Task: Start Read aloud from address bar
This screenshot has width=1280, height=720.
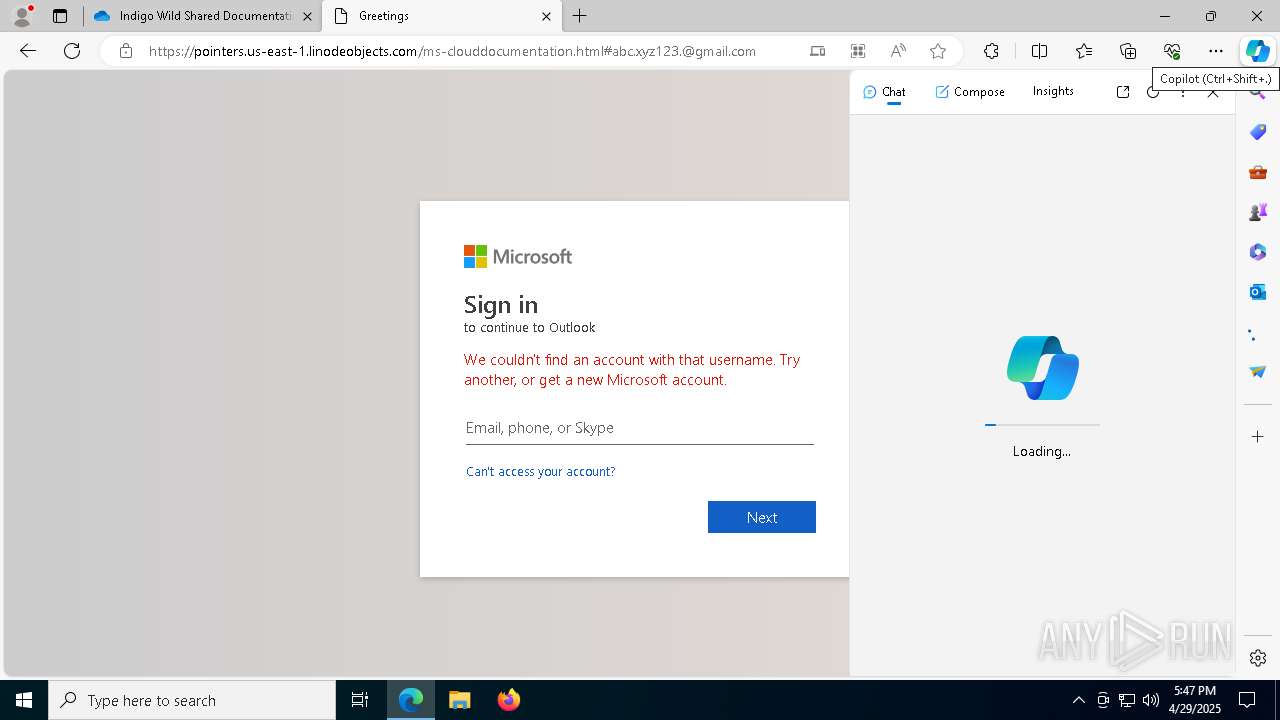Action: (x=898, y=51)
